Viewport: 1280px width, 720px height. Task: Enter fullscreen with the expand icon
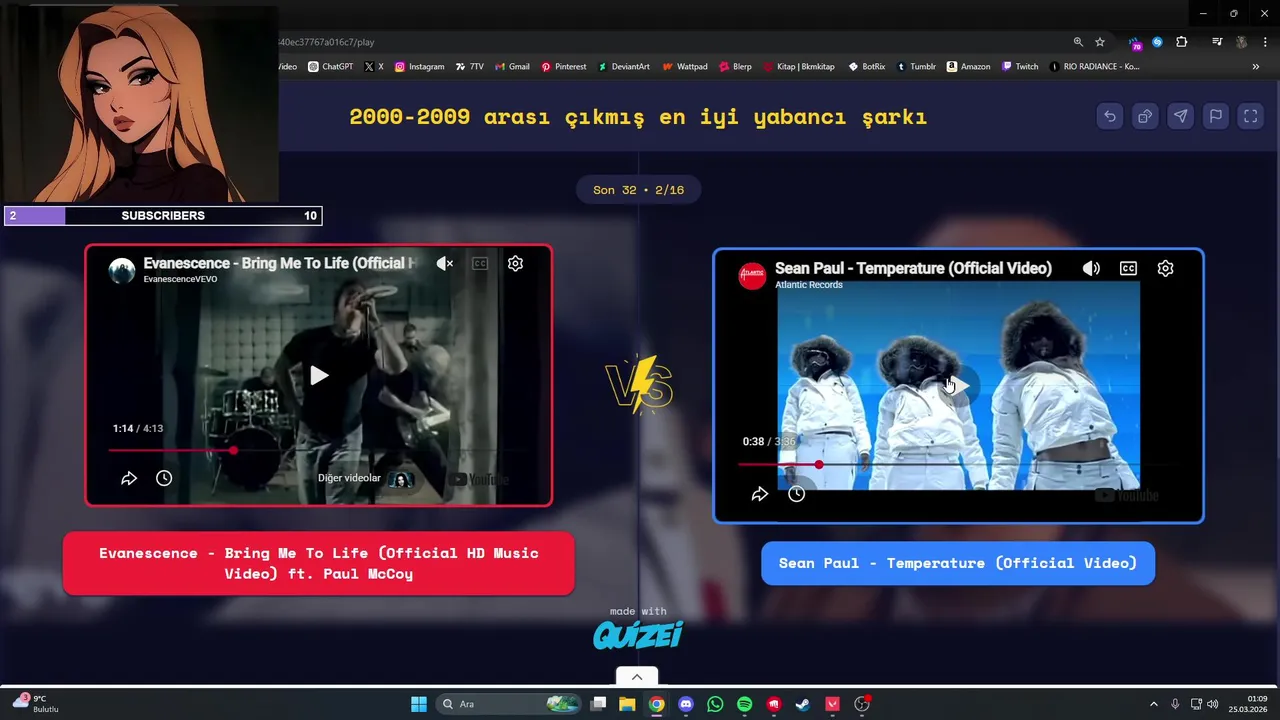tap(1250, 116)
